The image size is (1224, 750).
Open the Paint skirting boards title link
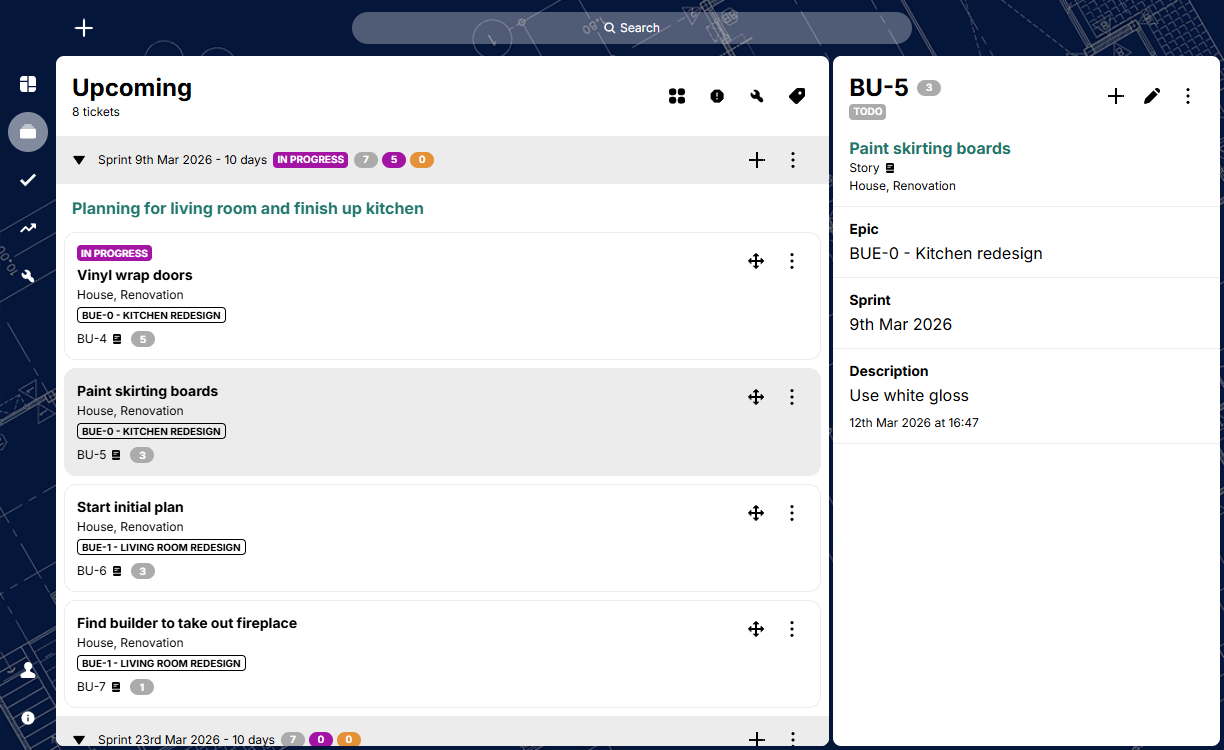[x=929, y=148]
